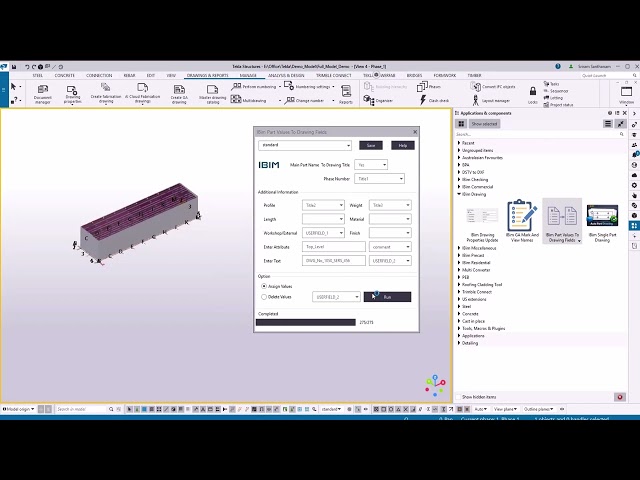
Task: Click Convert IFC objects
Action: point(493,87)
